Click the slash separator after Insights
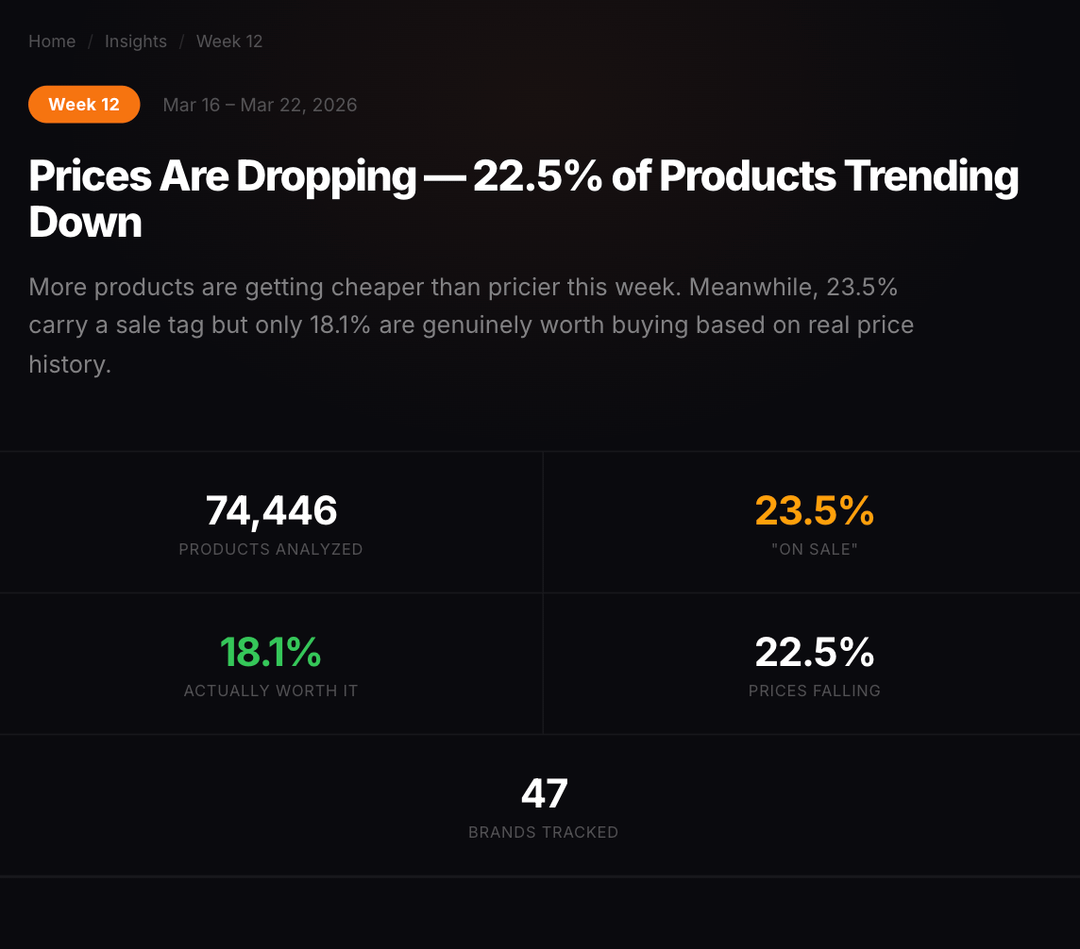Screen dimensions: 1080x949 pos(182,41)
